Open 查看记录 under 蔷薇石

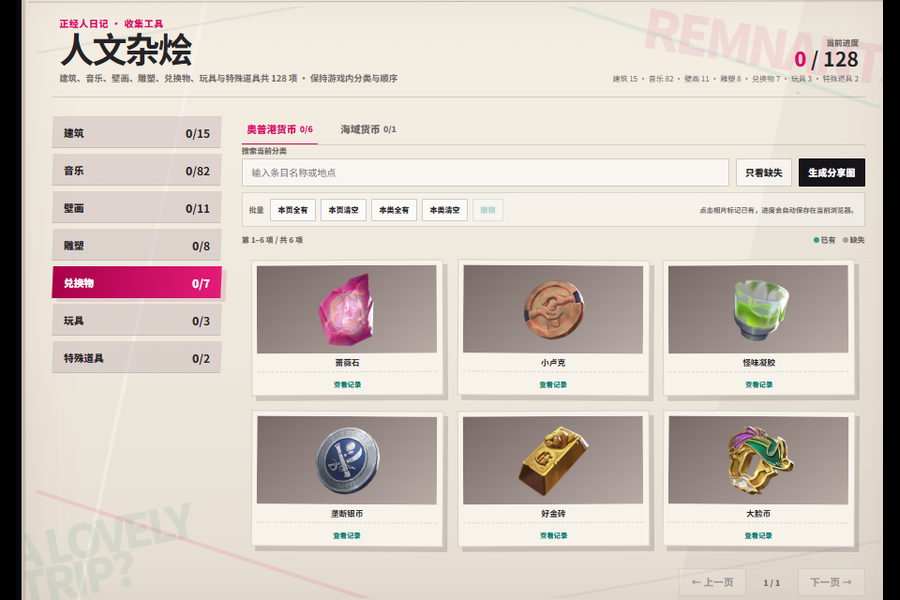(347, 385)
